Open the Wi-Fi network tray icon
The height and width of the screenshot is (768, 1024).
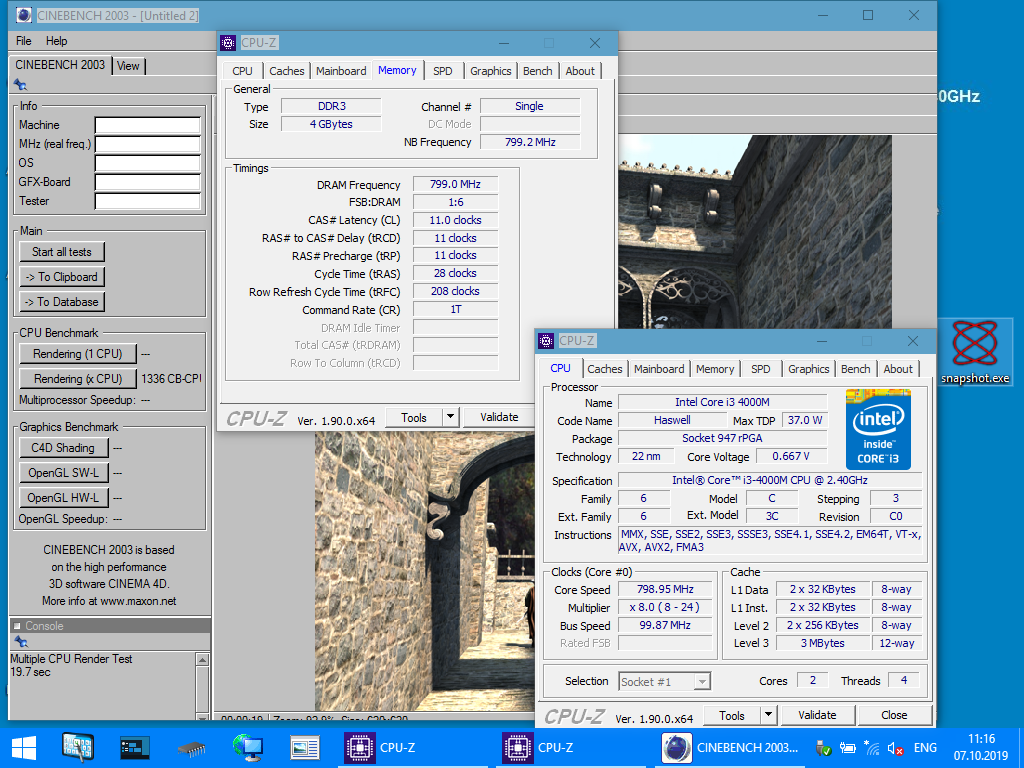tap(871, 748)
